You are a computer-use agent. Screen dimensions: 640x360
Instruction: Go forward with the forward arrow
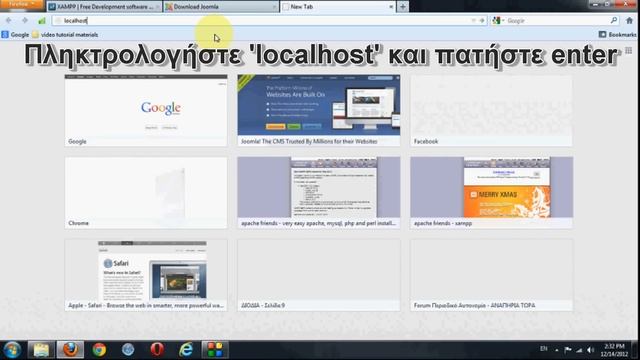coord(25,20)
